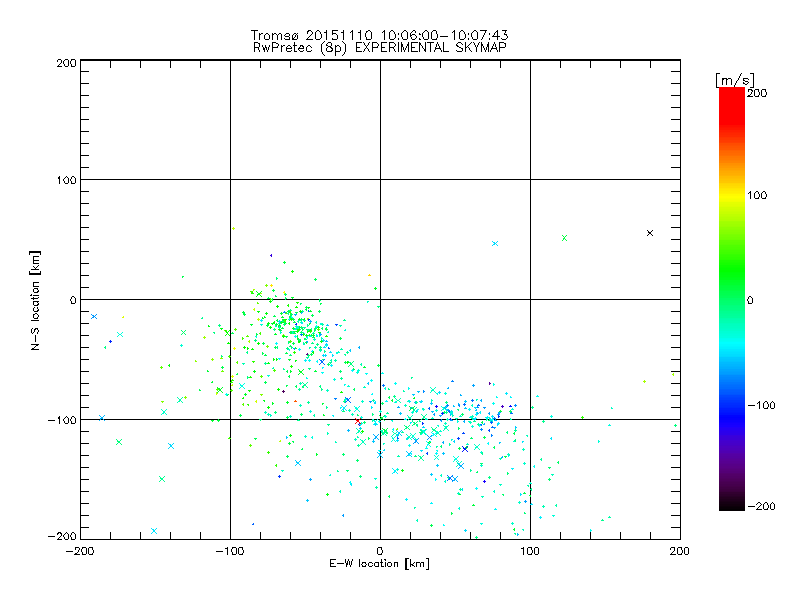800x600 pixels.
Task: Click the x-axis tick label "-200"
Action: [x=80, y=551]
